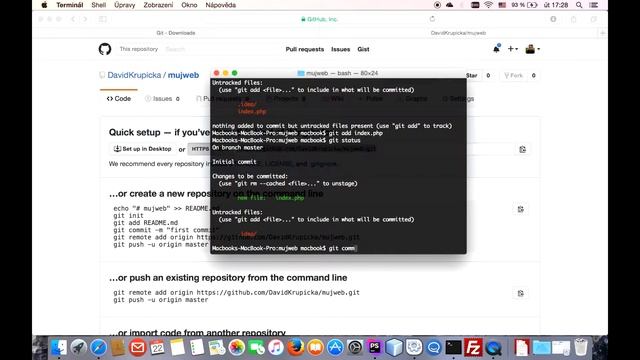Go to Pull requests in GitHub header
This screenshot has height=360, width=640.
pyautogui.click(x=304, y=49)
